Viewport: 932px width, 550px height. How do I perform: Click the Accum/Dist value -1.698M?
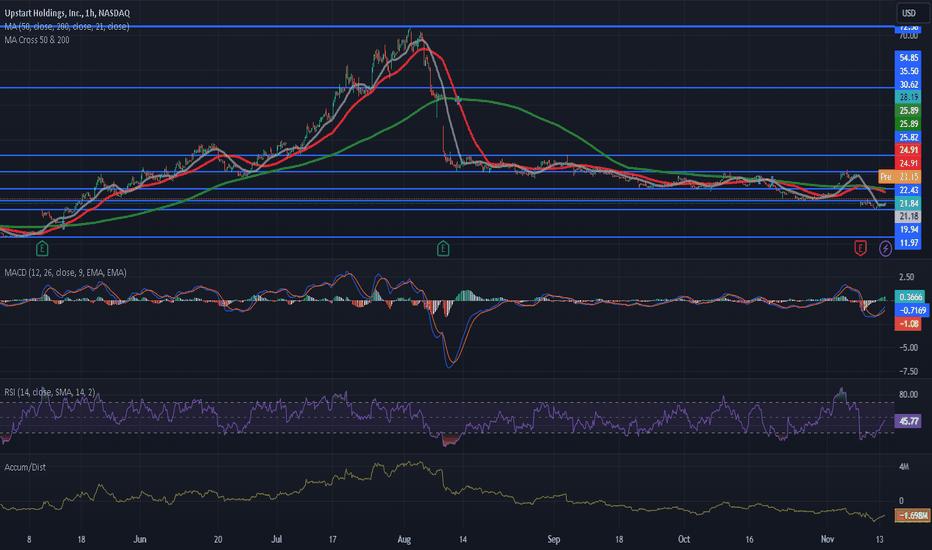(912, 516)
